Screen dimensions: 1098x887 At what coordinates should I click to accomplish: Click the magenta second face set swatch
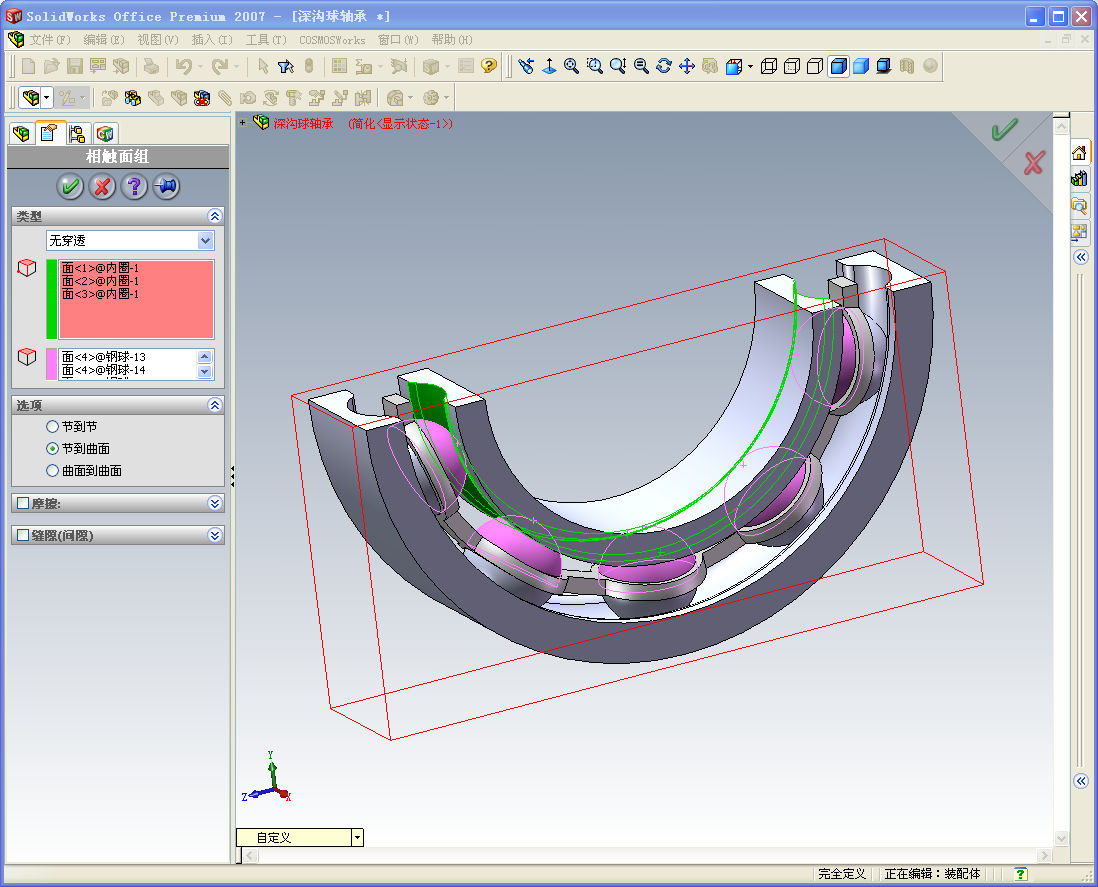coord(51,364)
